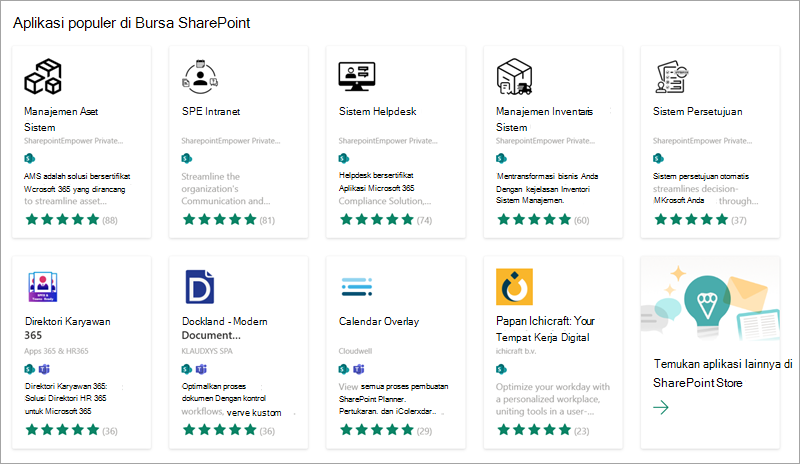Open the SPE Intranet app title
Viewport: 800px width, 464px height.
[x=211, y=111]
